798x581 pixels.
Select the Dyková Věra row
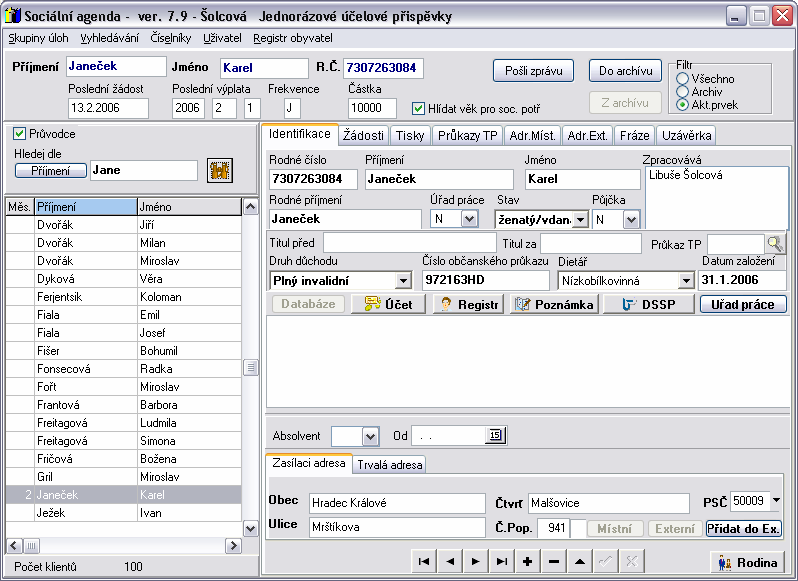tap(124, 279)
